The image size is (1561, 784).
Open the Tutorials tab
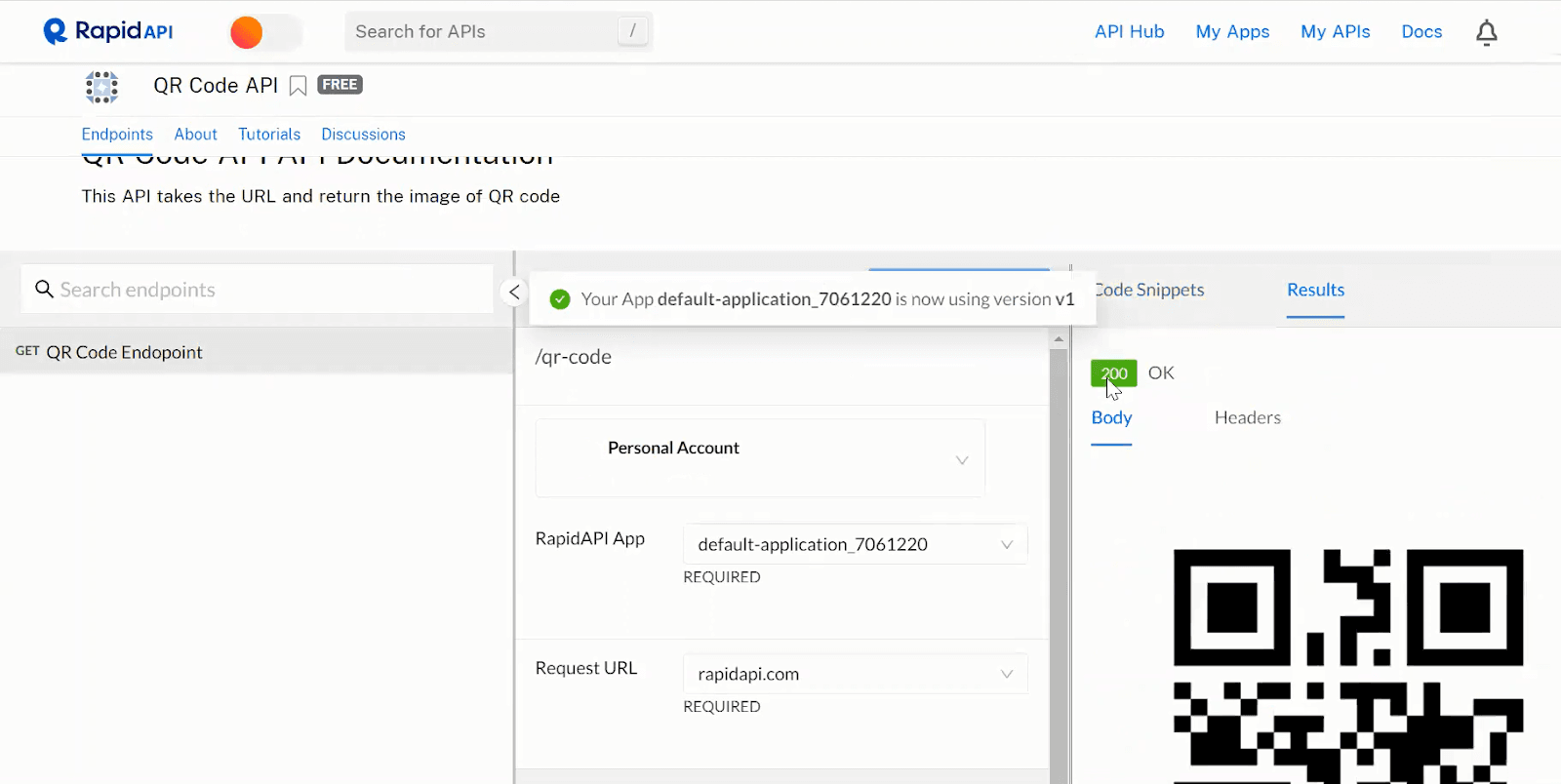click(269, 134)
